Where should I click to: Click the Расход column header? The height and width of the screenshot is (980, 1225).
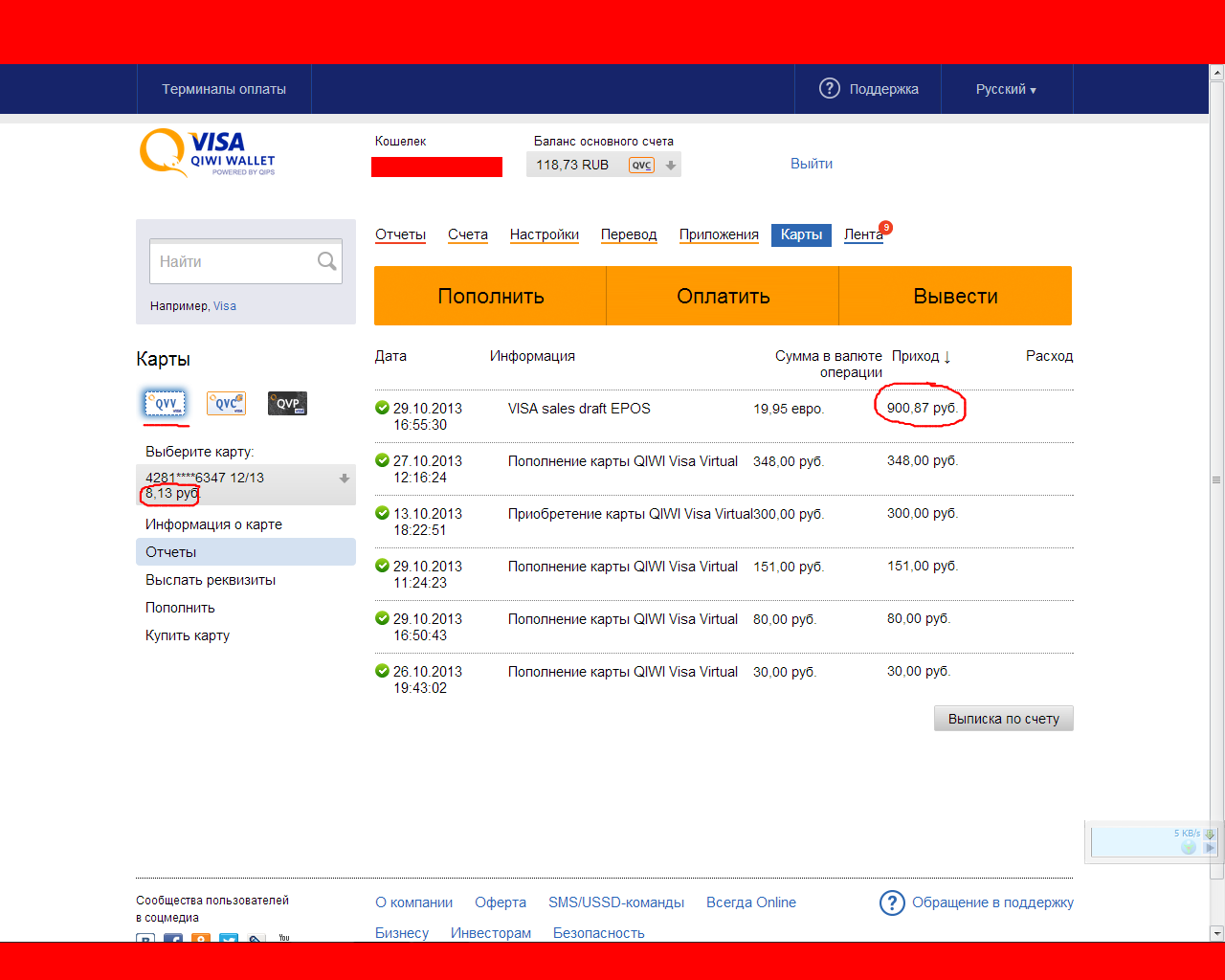tap(1050, 356)
